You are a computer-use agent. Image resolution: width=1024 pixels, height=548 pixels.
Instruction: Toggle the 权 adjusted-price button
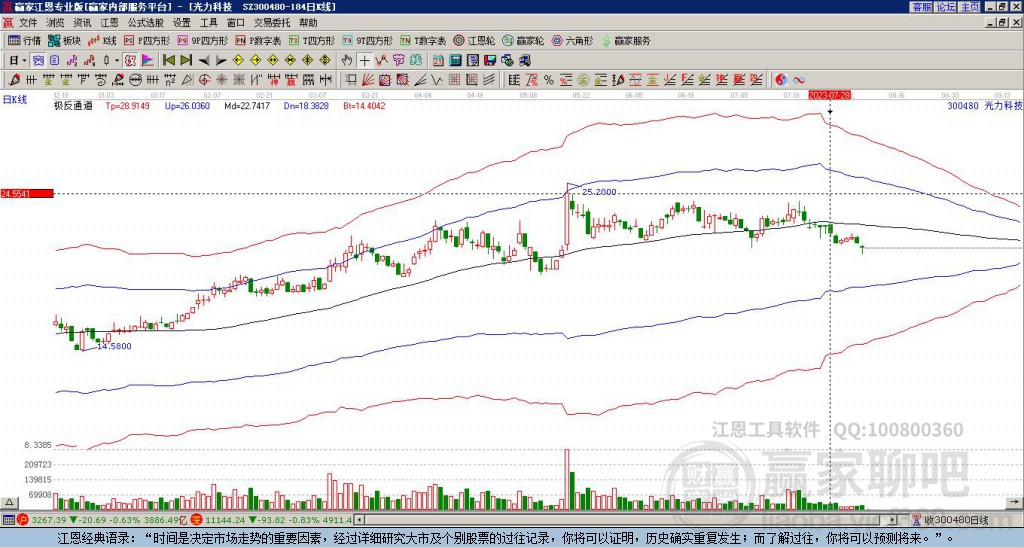point(130,61)
